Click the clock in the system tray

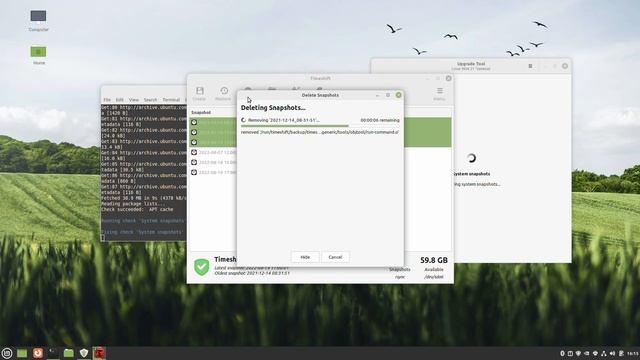pyautogui.click(x=633, y=353)
